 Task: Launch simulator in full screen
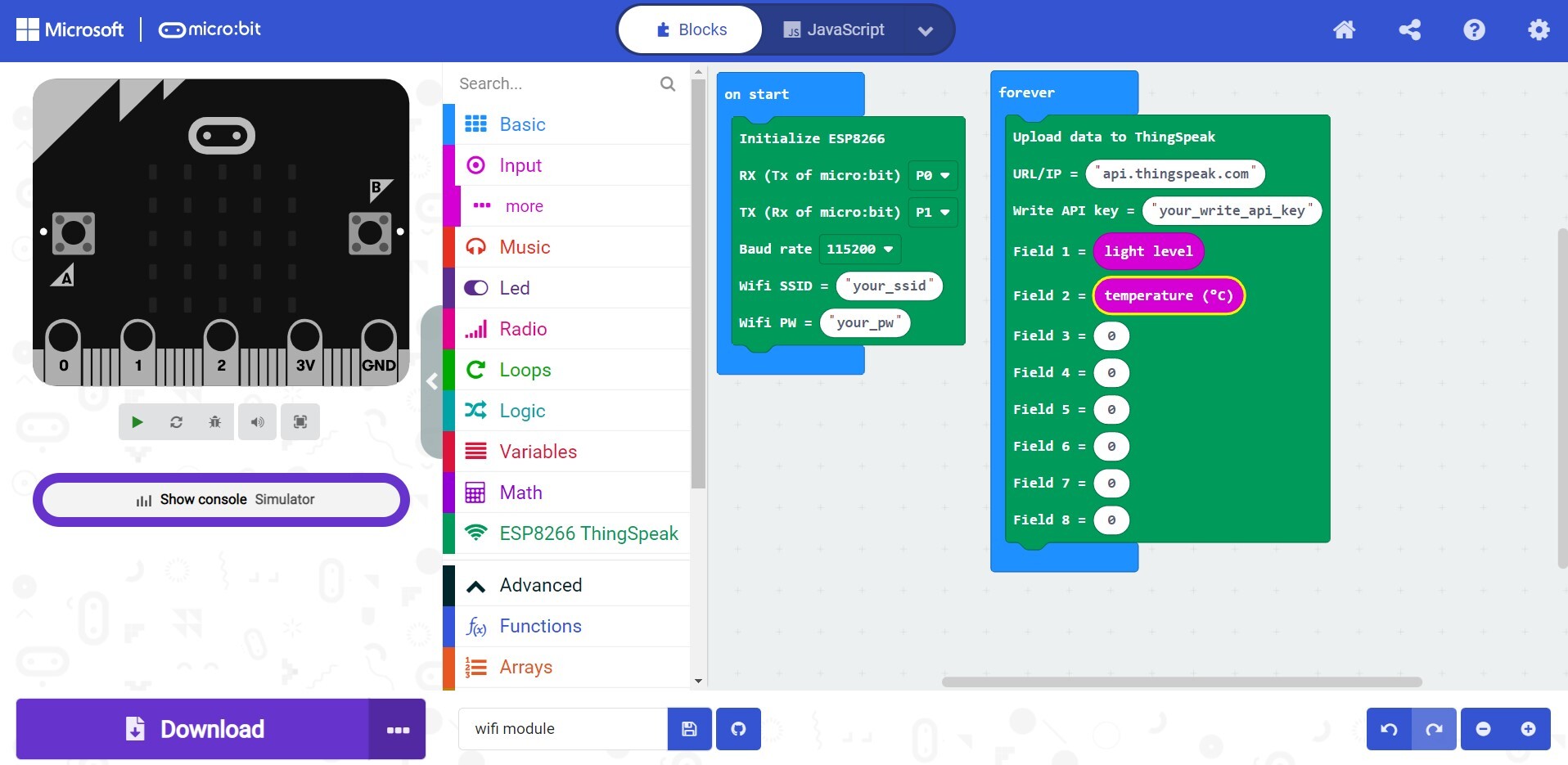[300, 422]
